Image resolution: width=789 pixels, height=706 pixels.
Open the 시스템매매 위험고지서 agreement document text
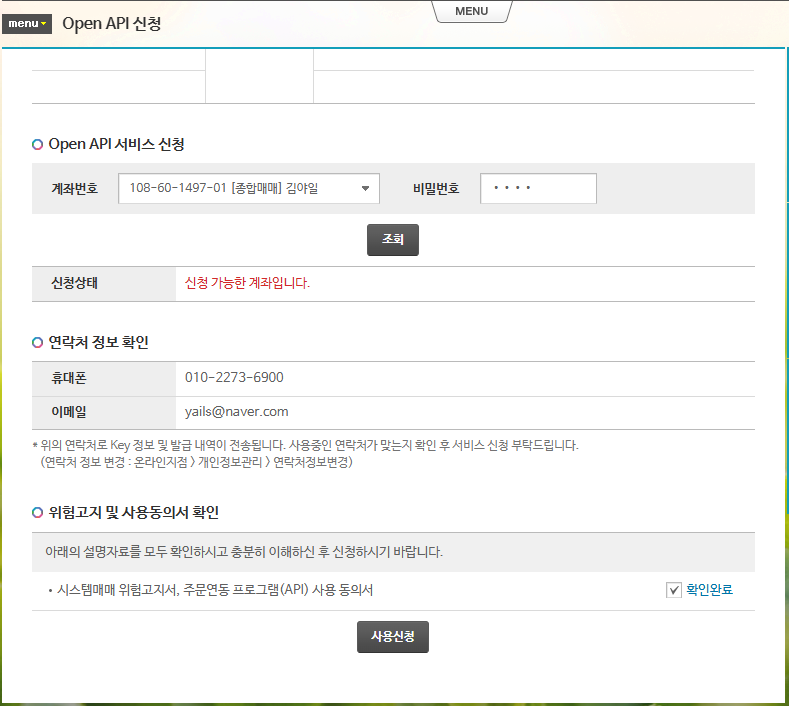pos(215,590)
